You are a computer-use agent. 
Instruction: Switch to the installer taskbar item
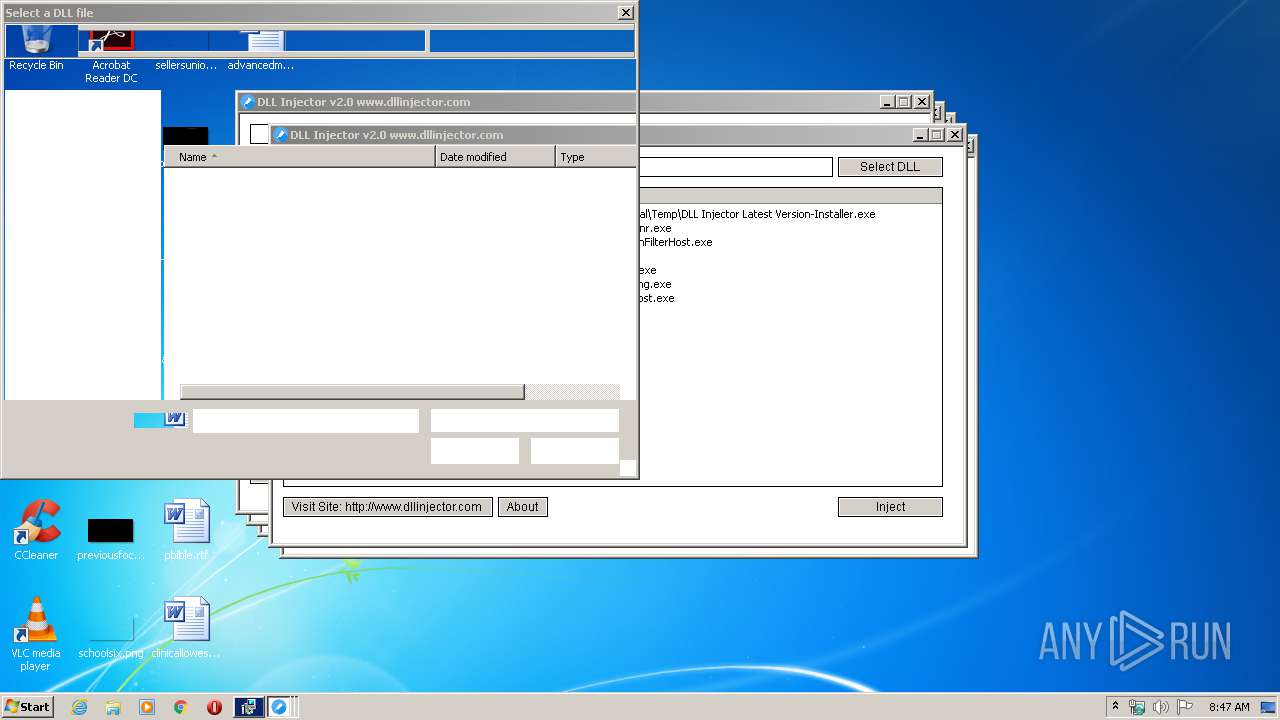248,707
